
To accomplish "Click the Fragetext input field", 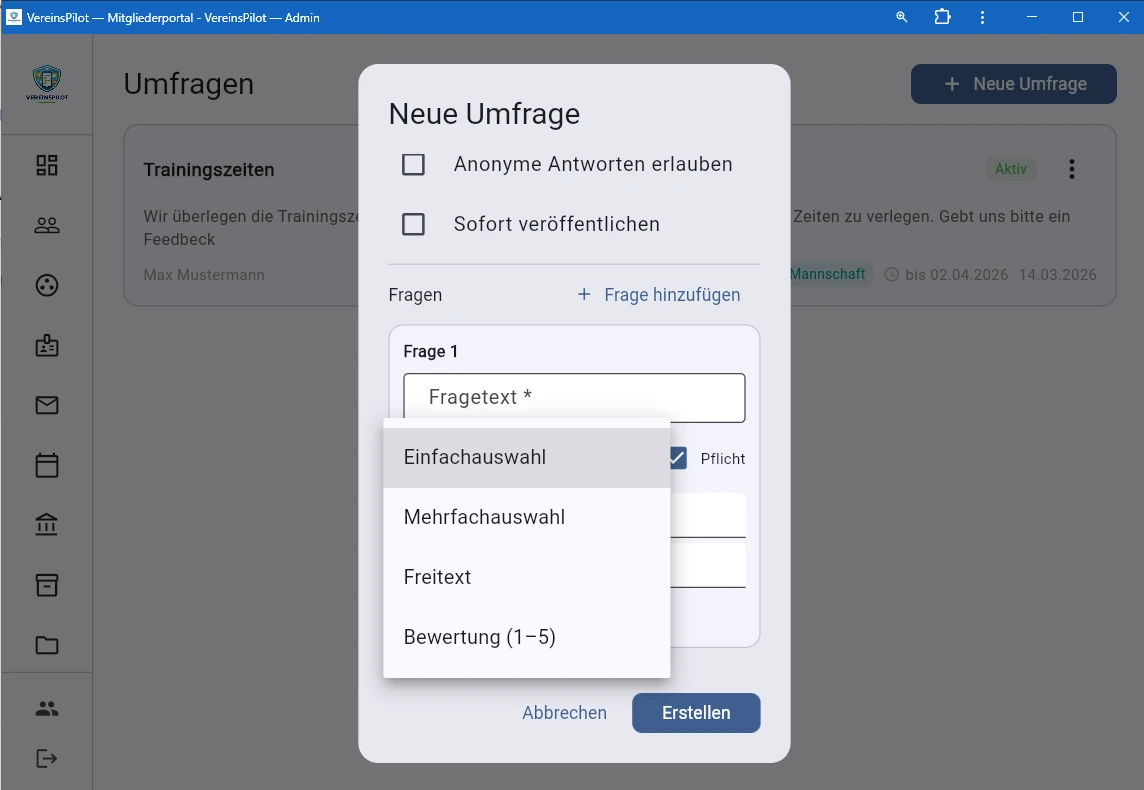I will pos(574,397).
